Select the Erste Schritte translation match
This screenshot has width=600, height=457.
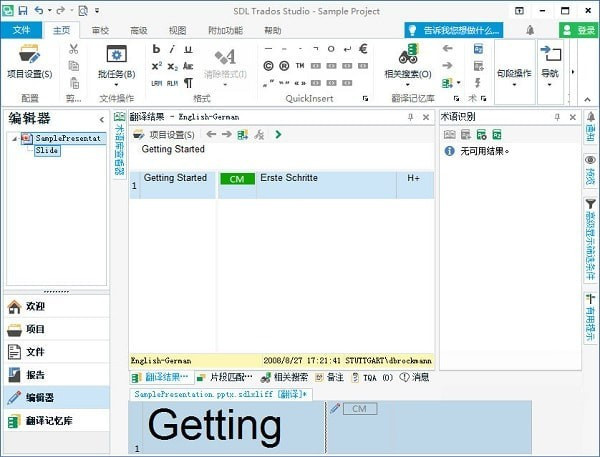289,178
